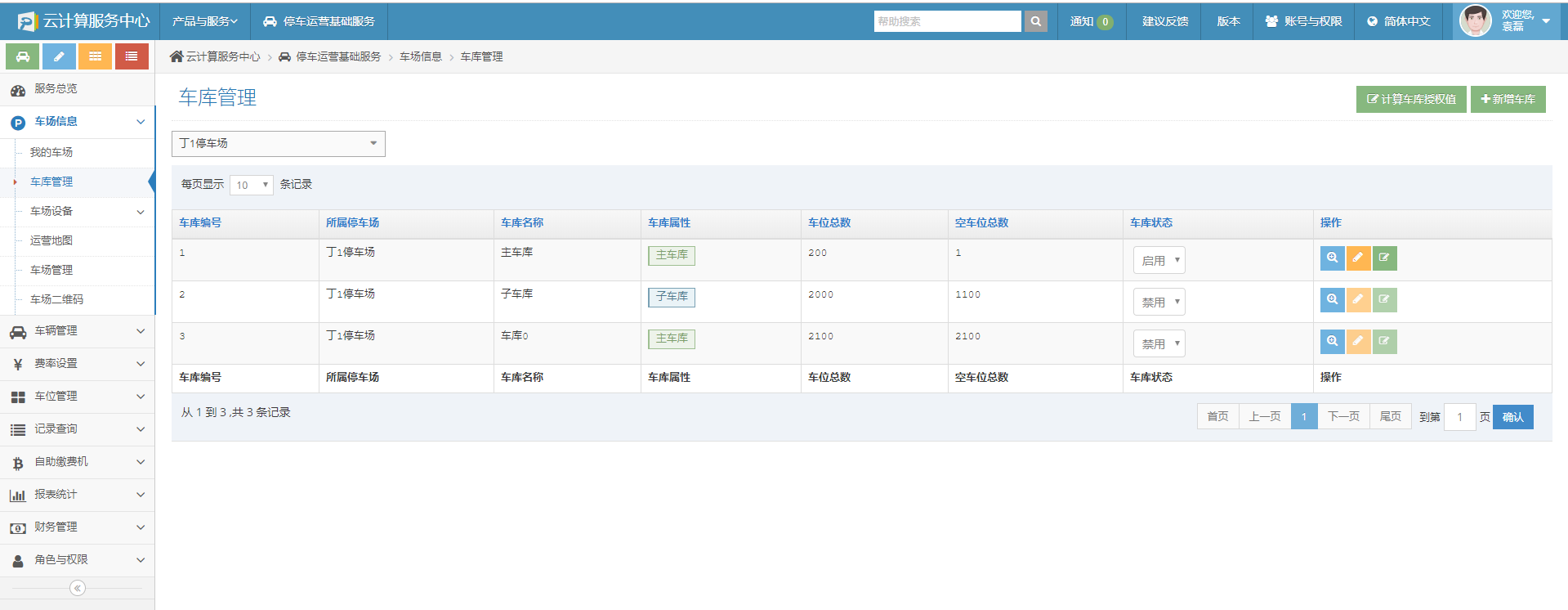Click the help search magnifier icon

[1035, 21]
